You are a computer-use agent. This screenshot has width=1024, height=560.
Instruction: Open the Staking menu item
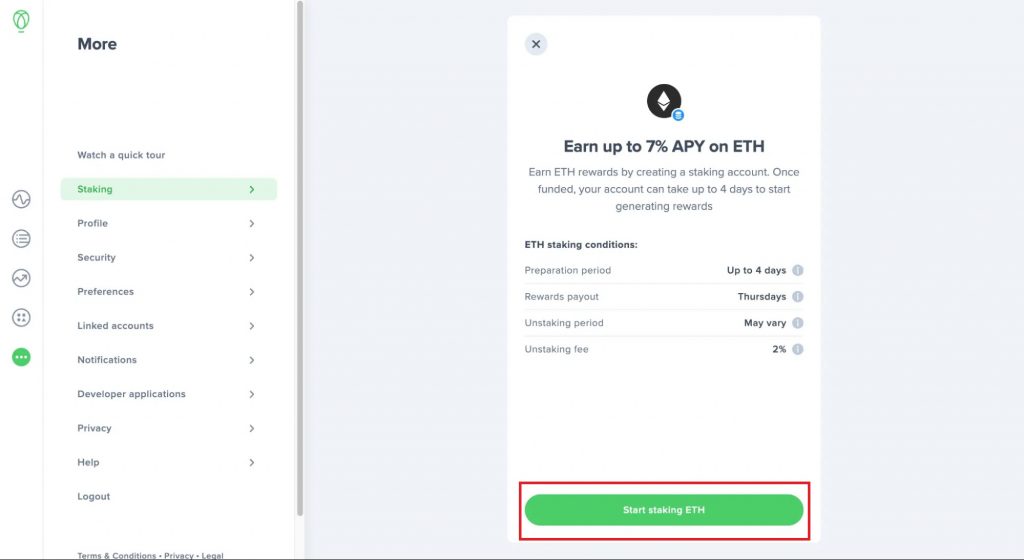coord(168,189)
